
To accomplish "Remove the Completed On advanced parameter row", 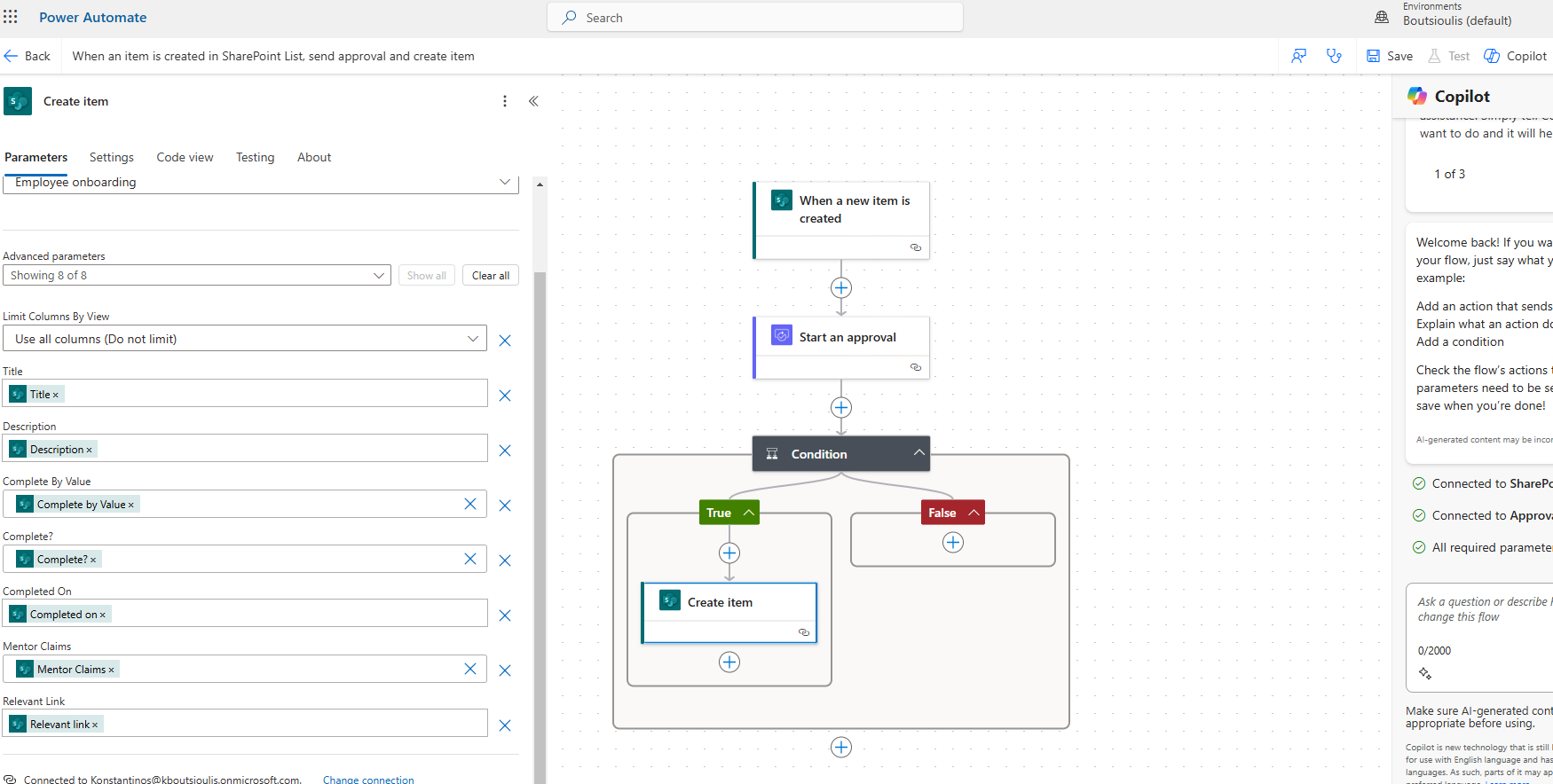I will pos(505,615).
